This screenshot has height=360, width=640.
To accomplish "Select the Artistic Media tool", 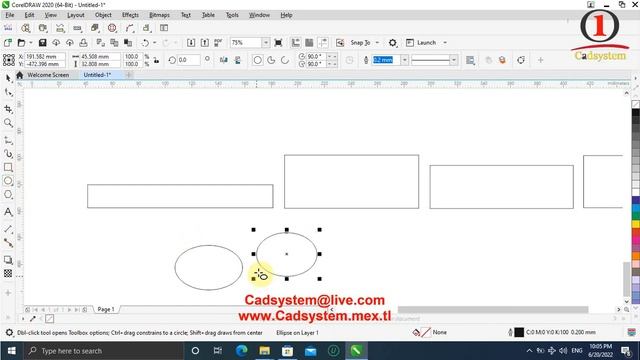I will [x=8, y=153].
